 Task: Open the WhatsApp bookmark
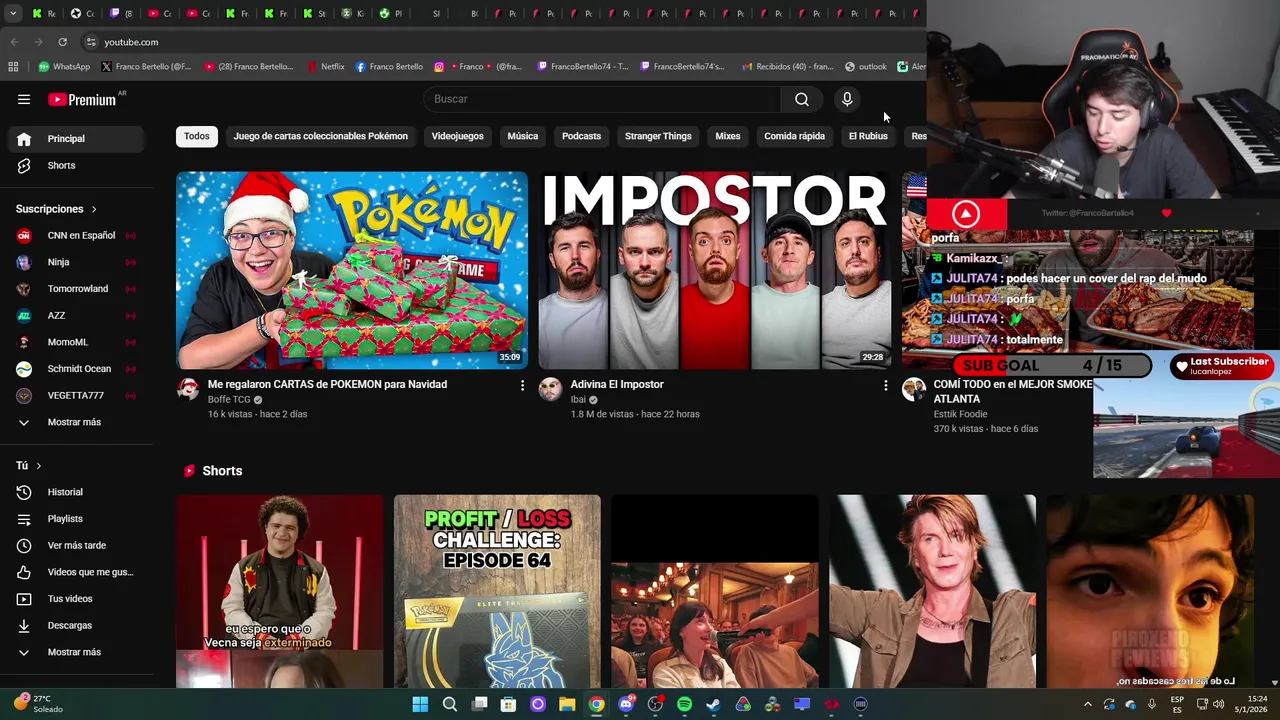pyautogui.click(x=64, y=67)
